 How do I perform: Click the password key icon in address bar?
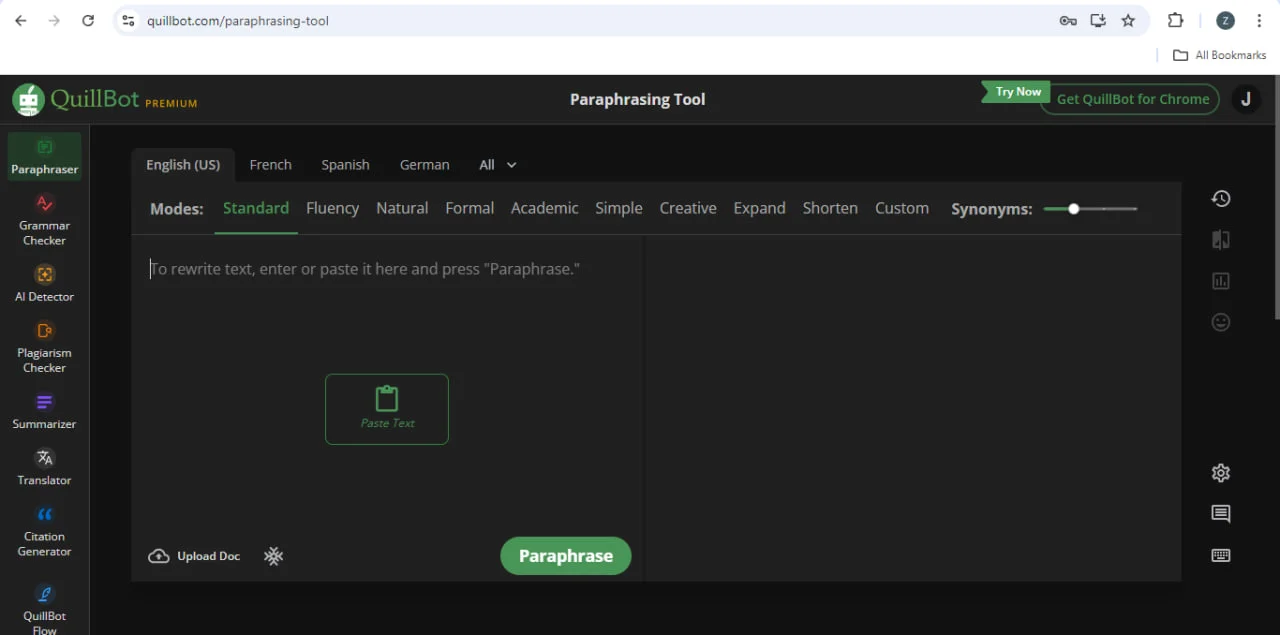1067,20
